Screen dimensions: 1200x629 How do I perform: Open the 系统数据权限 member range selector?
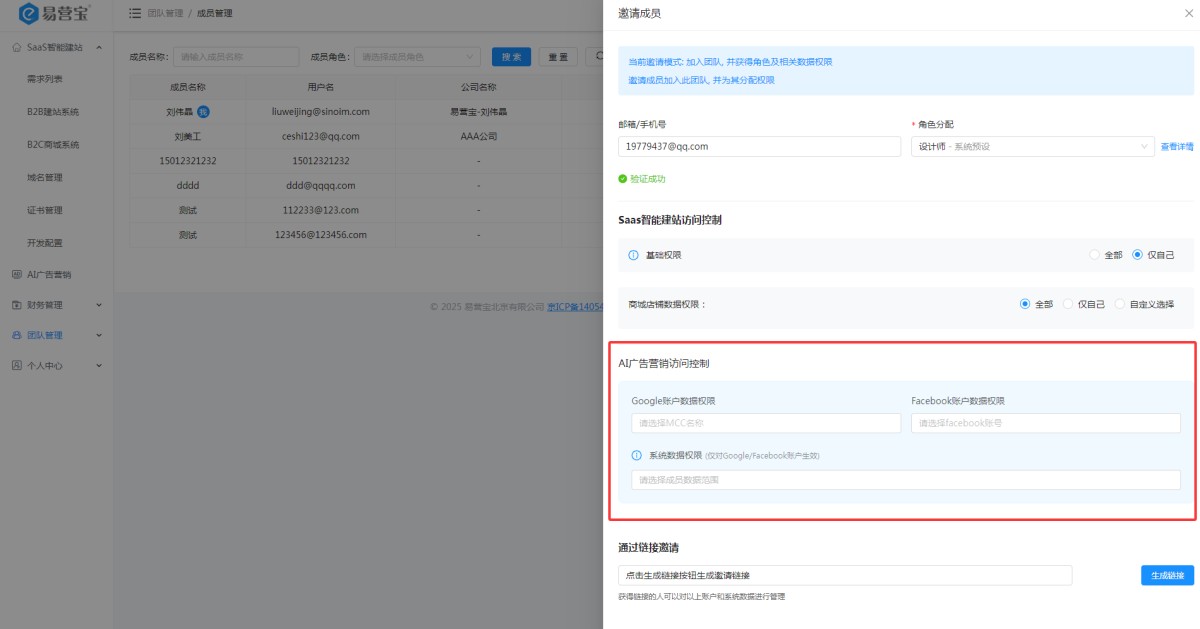tap(906, 480)
